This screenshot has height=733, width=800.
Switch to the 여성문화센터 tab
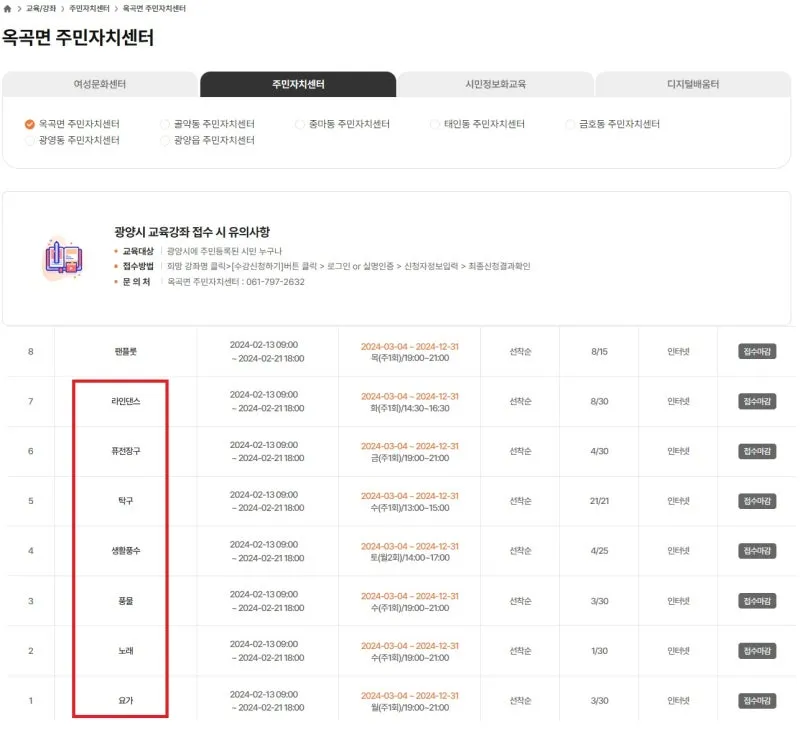click(100, 85)
